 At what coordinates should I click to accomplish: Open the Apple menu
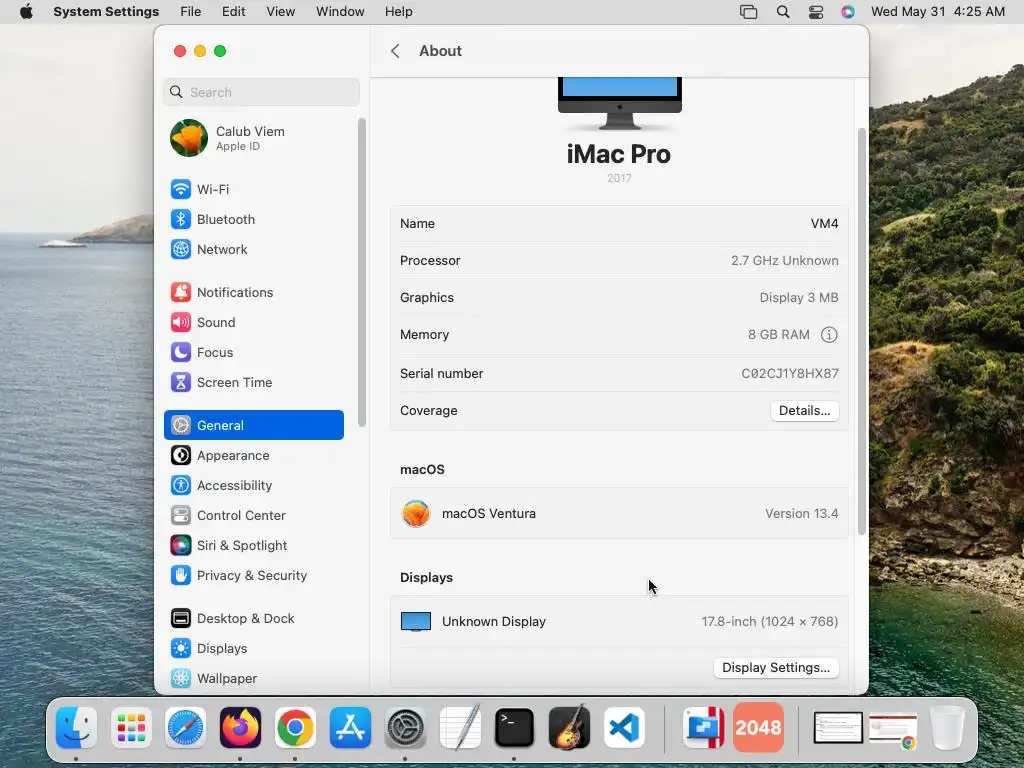click(26, 12)
